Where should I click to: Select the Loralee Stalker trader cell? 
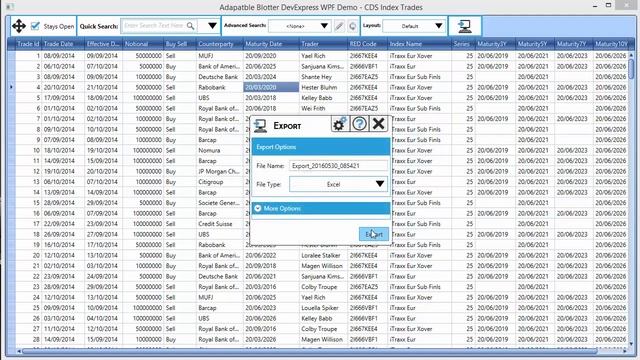[x=323, y=256]
